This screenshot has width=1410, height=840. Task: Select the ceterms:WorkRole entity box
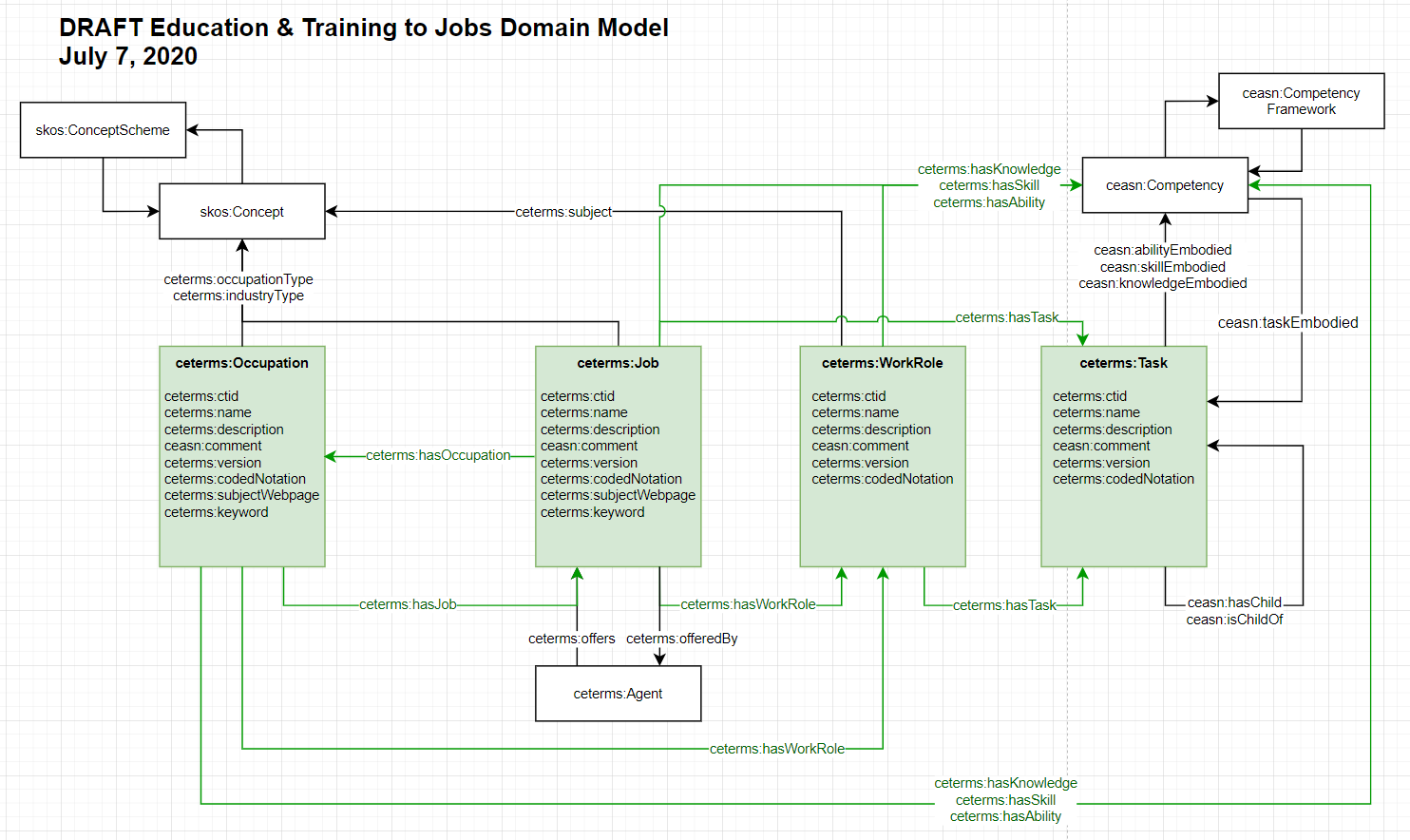point(882,456)
